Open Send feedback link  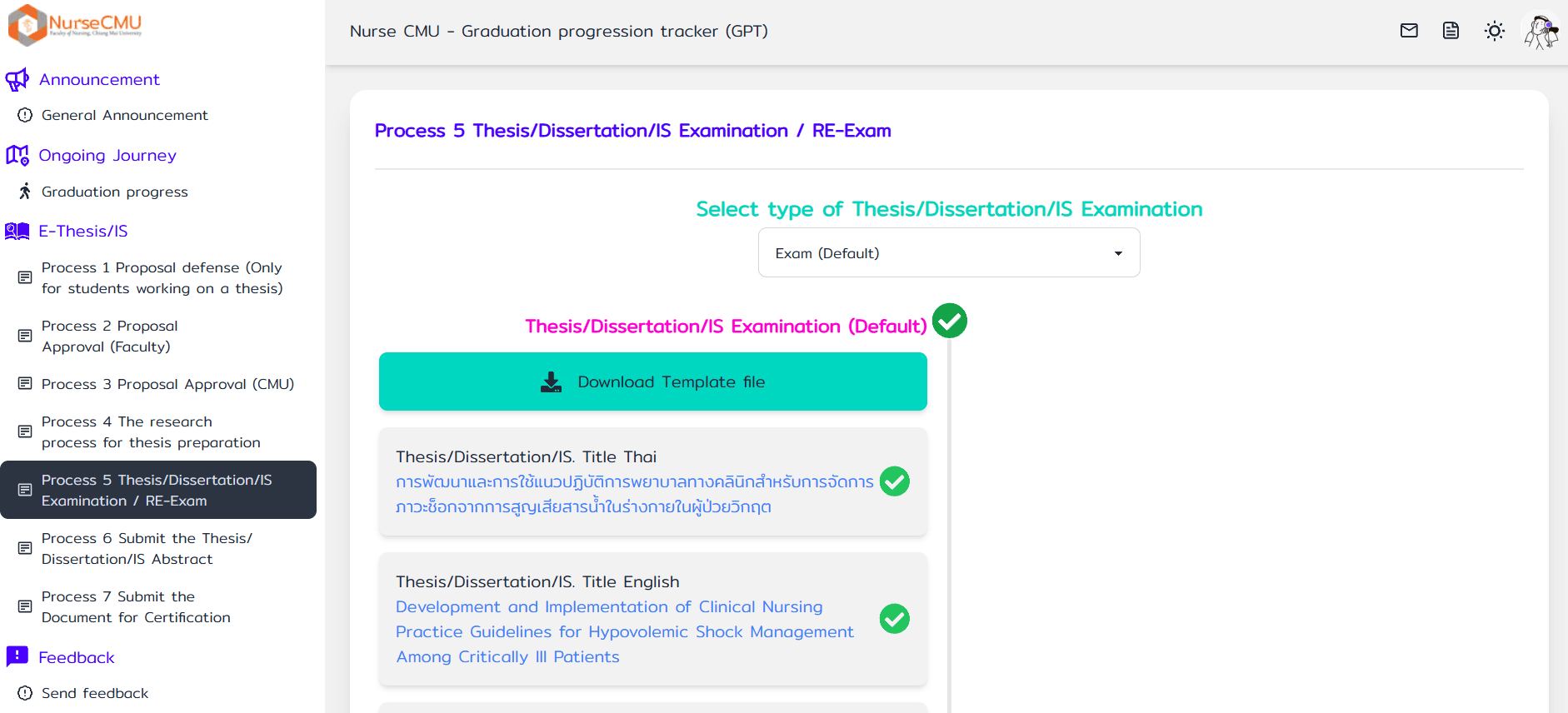coord(95,693)
